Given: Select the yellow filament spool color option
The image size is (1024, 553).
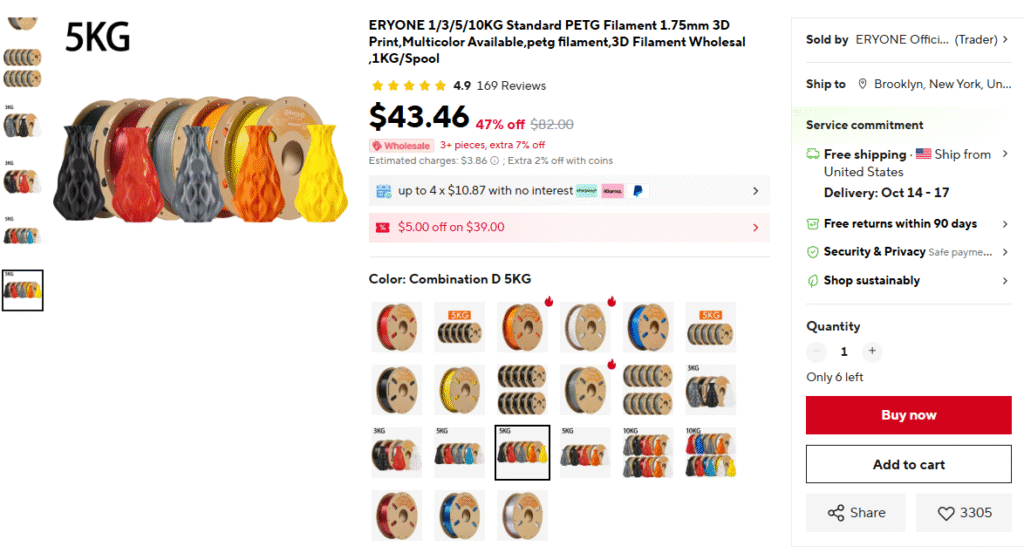Looking at the screenshot, I should point(459,390).
